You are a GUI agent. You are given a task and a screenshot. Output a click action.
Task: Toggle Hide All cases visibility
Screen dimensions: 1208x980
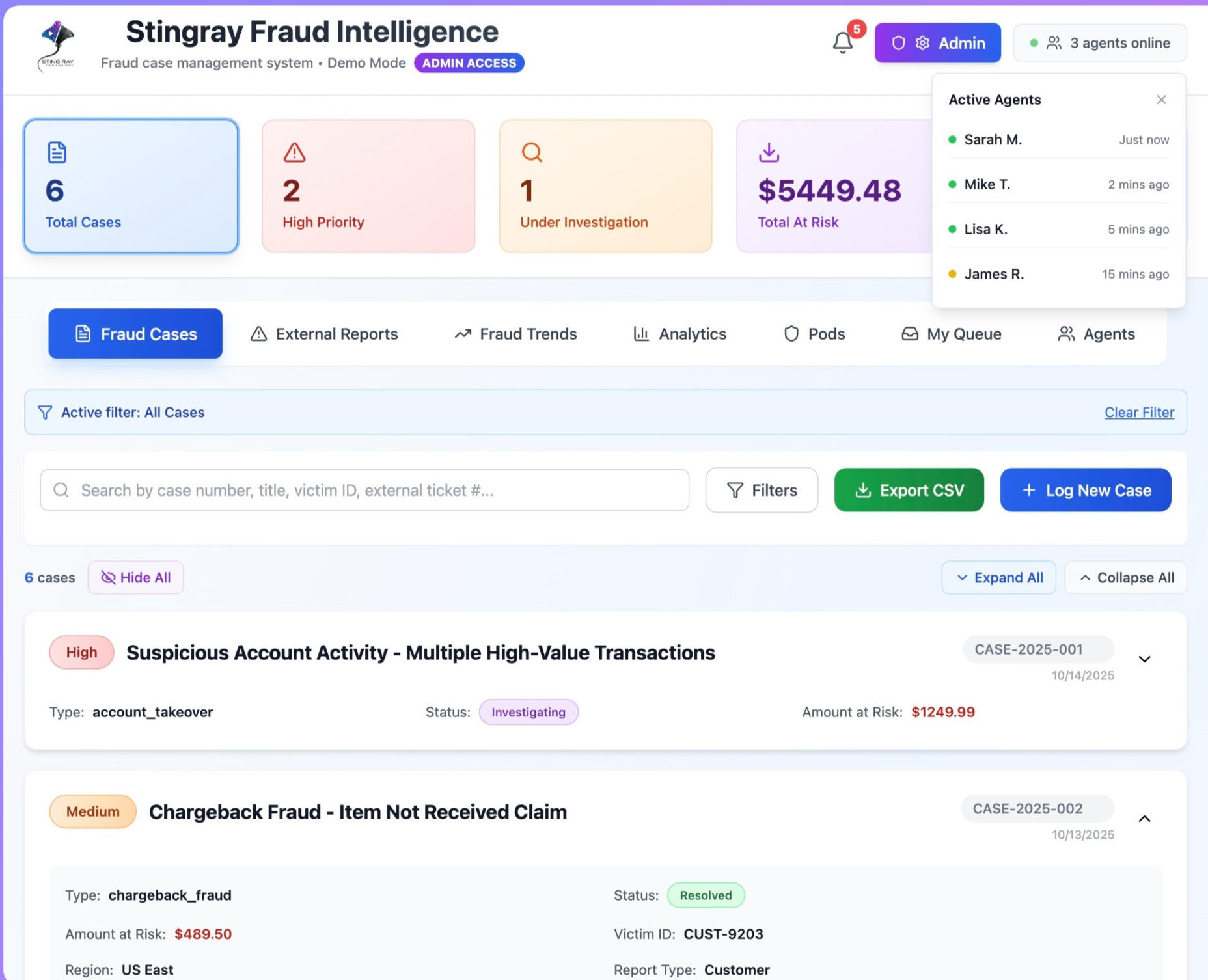(x=136, y=578)
